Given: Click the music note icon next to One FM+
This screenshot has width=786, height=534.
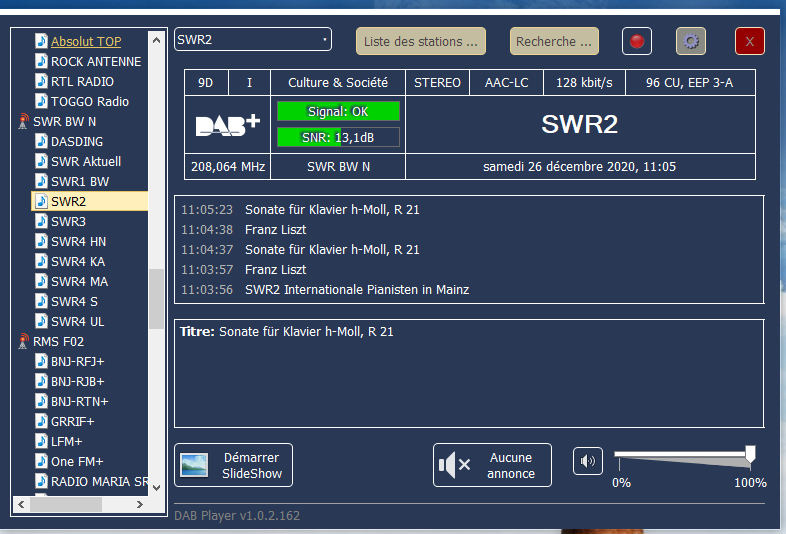Looking at the screenshot, I should (42, 461).
